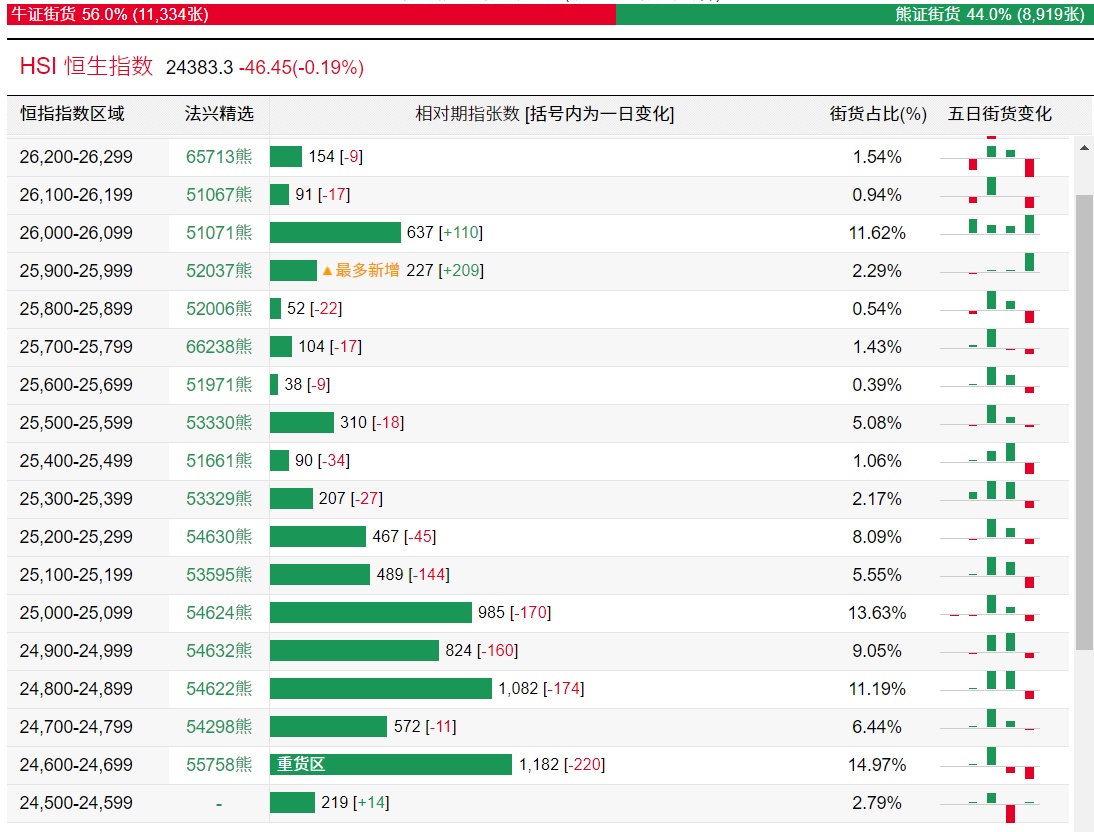Open the 65713熊 warrant link
Image resolution: width=1094 pixels, height=832 pixels.
pos(219,157)
